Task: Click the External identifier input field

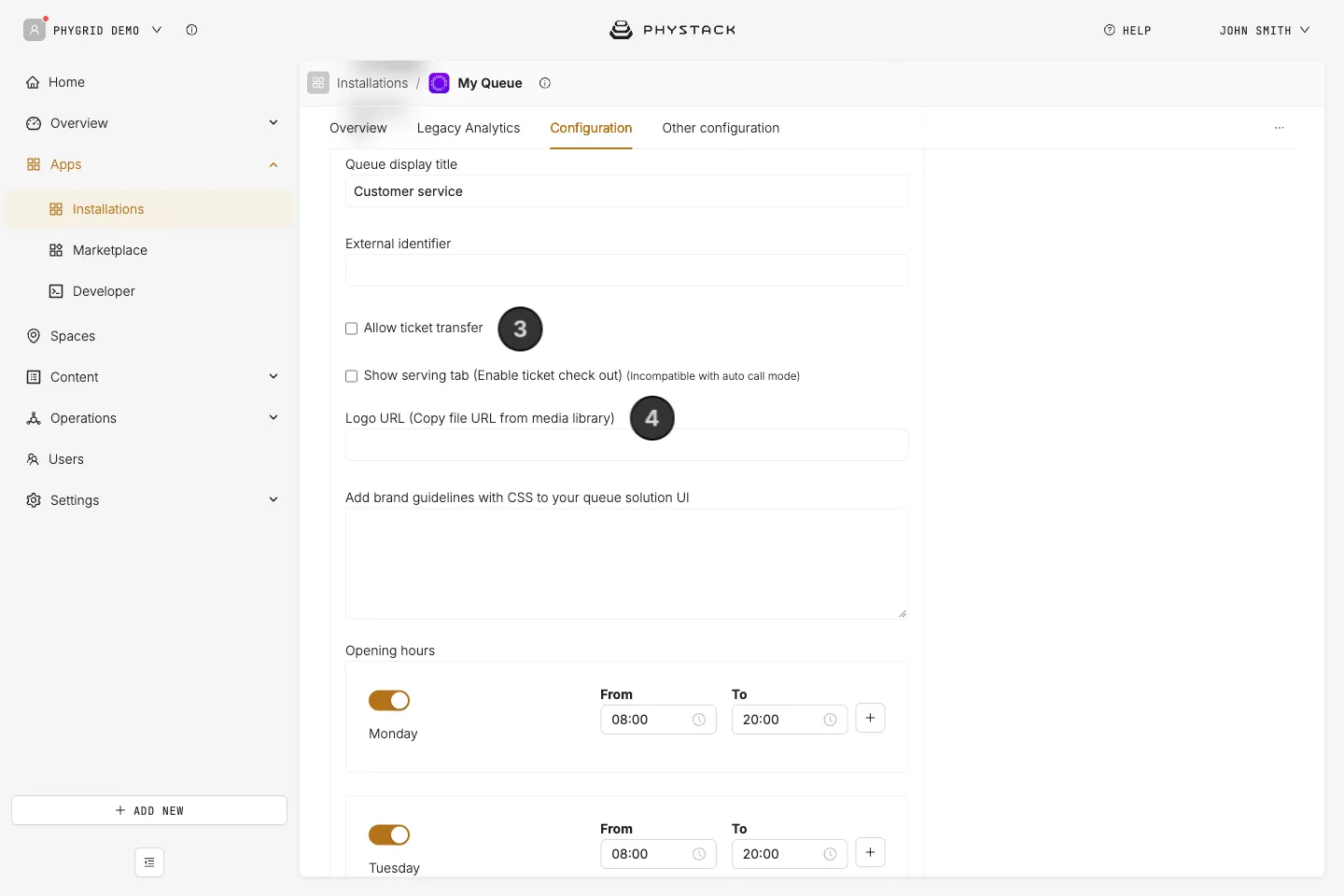Action: pos(626,271)
